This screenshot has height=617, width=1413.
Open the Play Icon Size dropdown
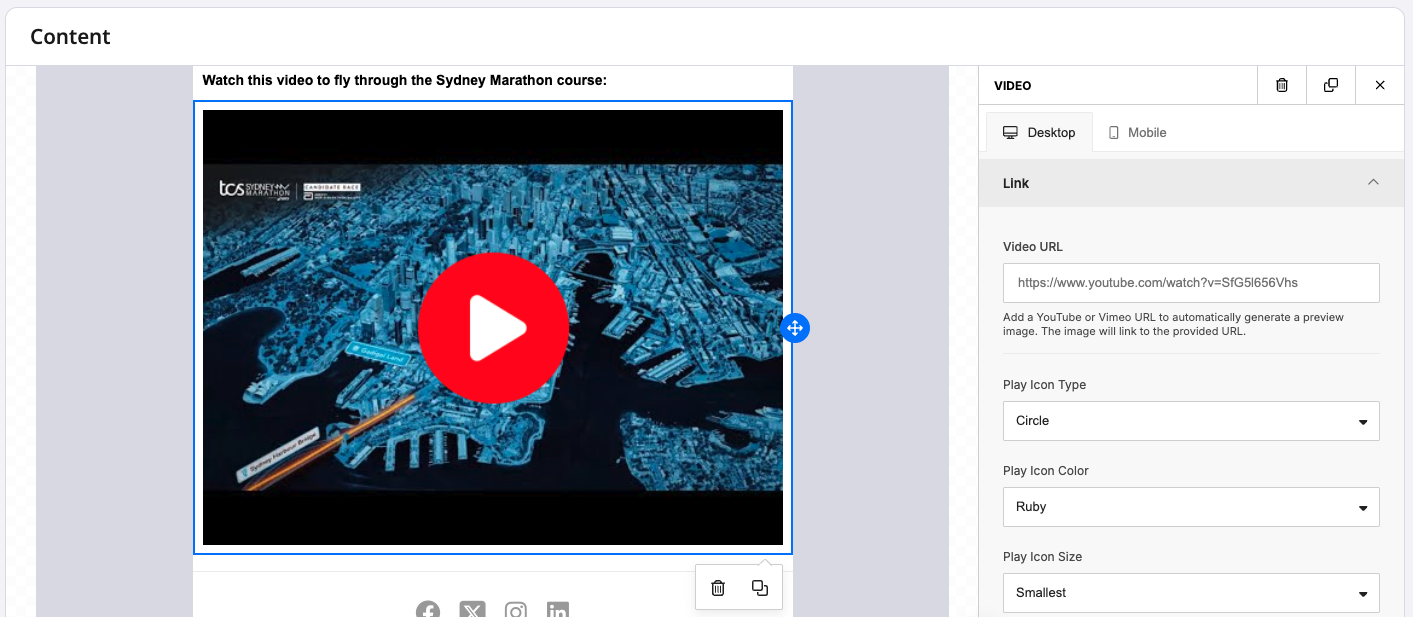point(1190,593)
